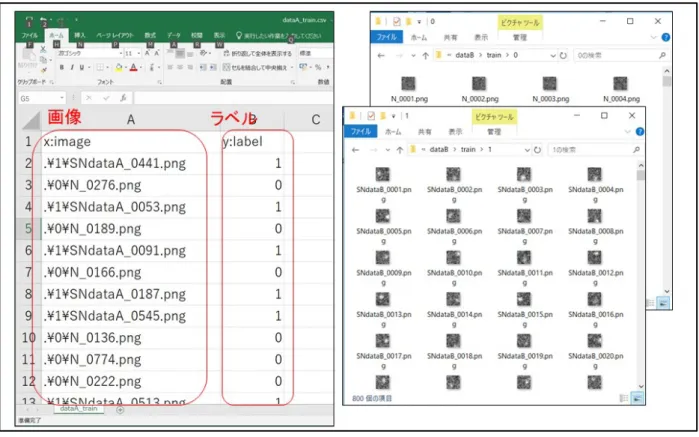Viewport: 699px width, 437px height.
Task: Open the Excel データ tab
Action: point(173,35)
